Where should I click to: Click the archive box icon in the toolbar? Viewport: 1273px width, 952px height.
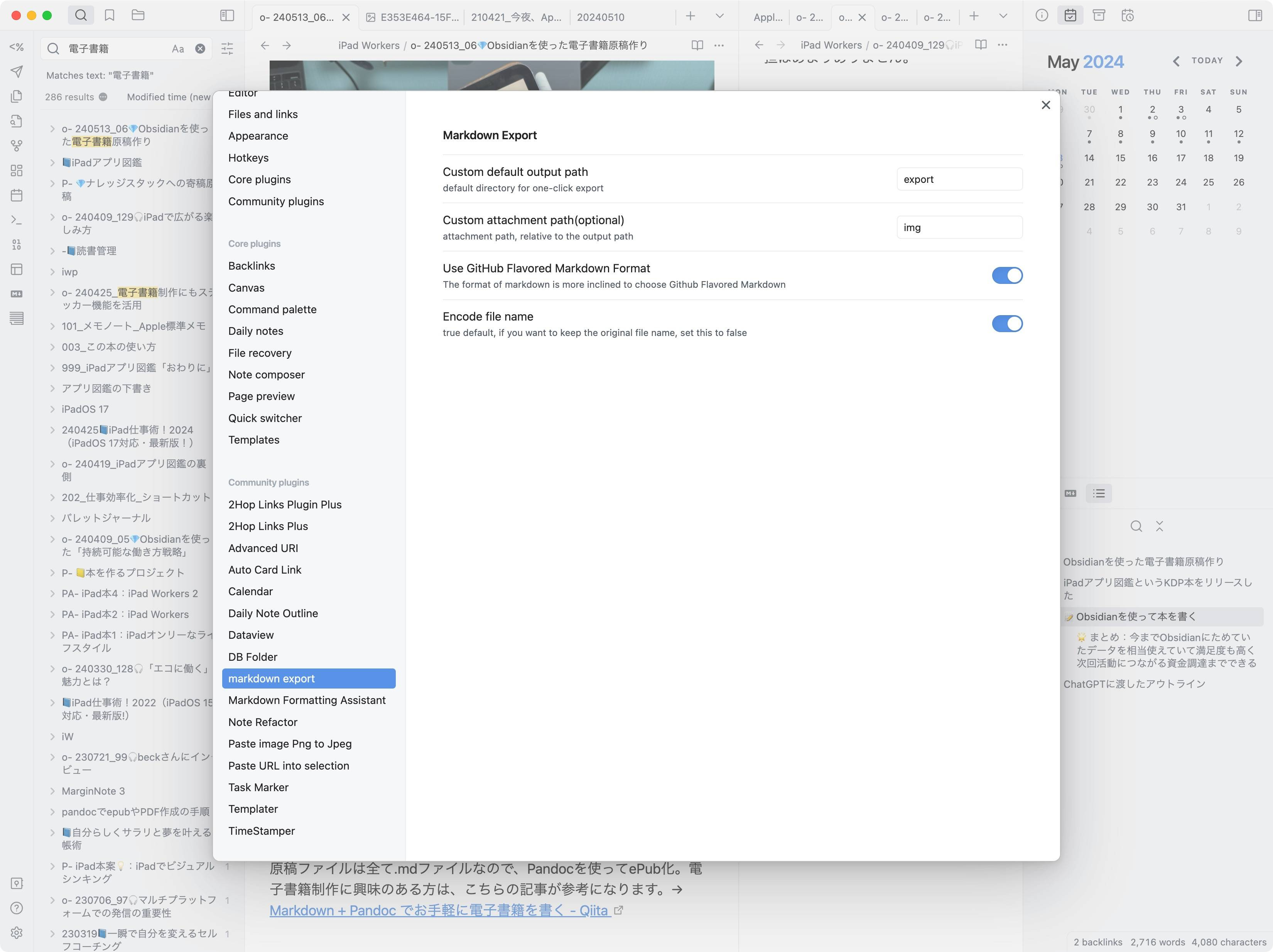pyautogui.click(x=1100, y=15)
